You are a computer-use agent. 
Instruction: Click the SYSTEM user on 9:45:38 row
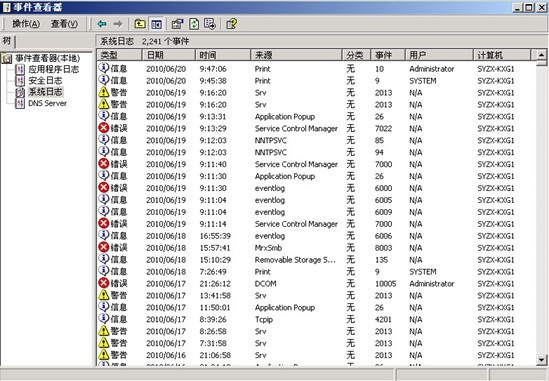coord(423,81)
